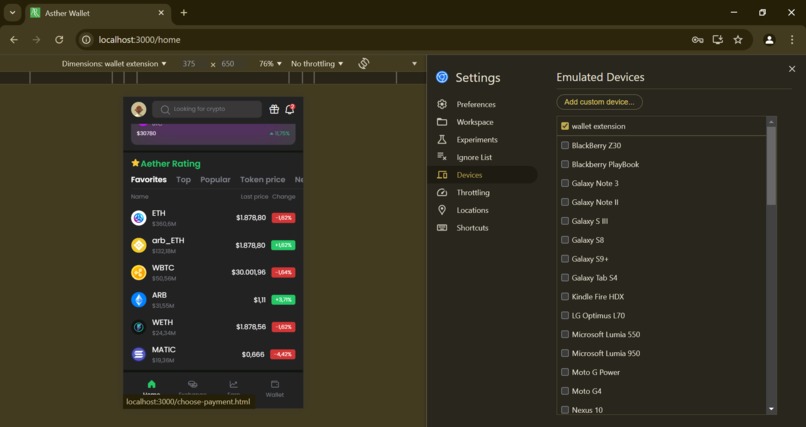Enable the Galaxy S III device
Image resolution: width=806 pixels, height=427 pixels.
point(565,221)
